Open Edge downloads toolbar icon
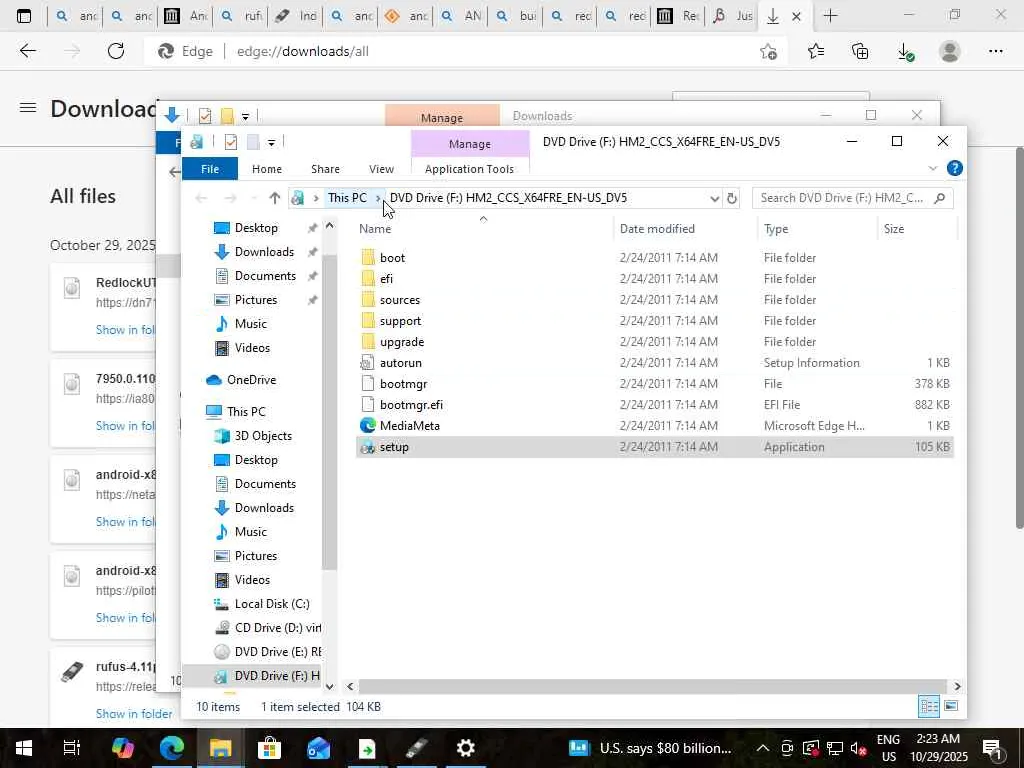Screen dimensions: 1024x768 (x=905, y=52)
